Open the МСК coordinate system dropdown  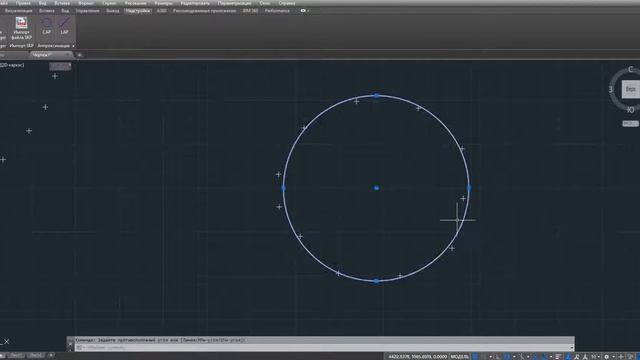(630, 123)
